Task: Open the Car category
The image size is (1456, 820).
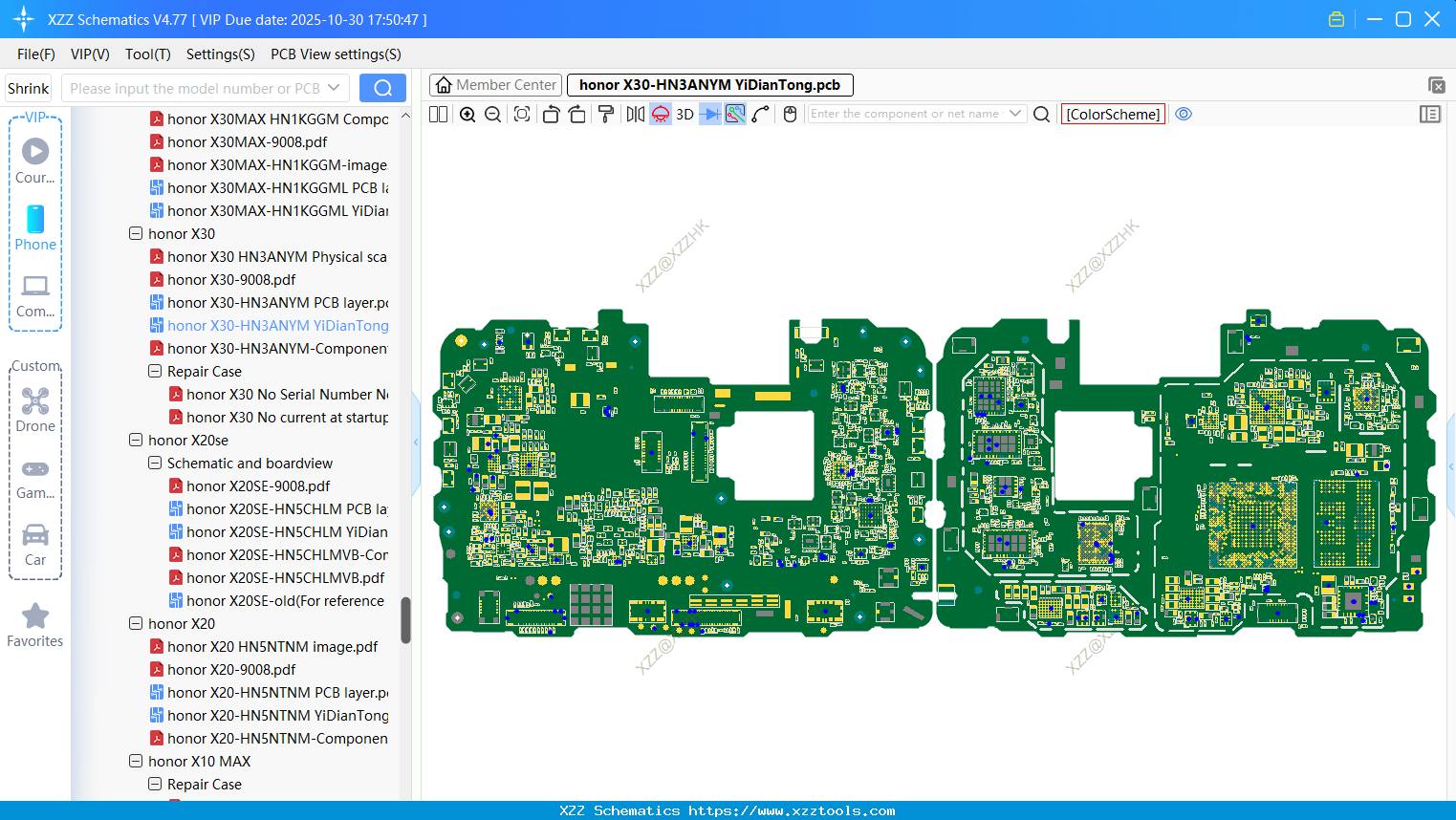Action: [35, 544]
